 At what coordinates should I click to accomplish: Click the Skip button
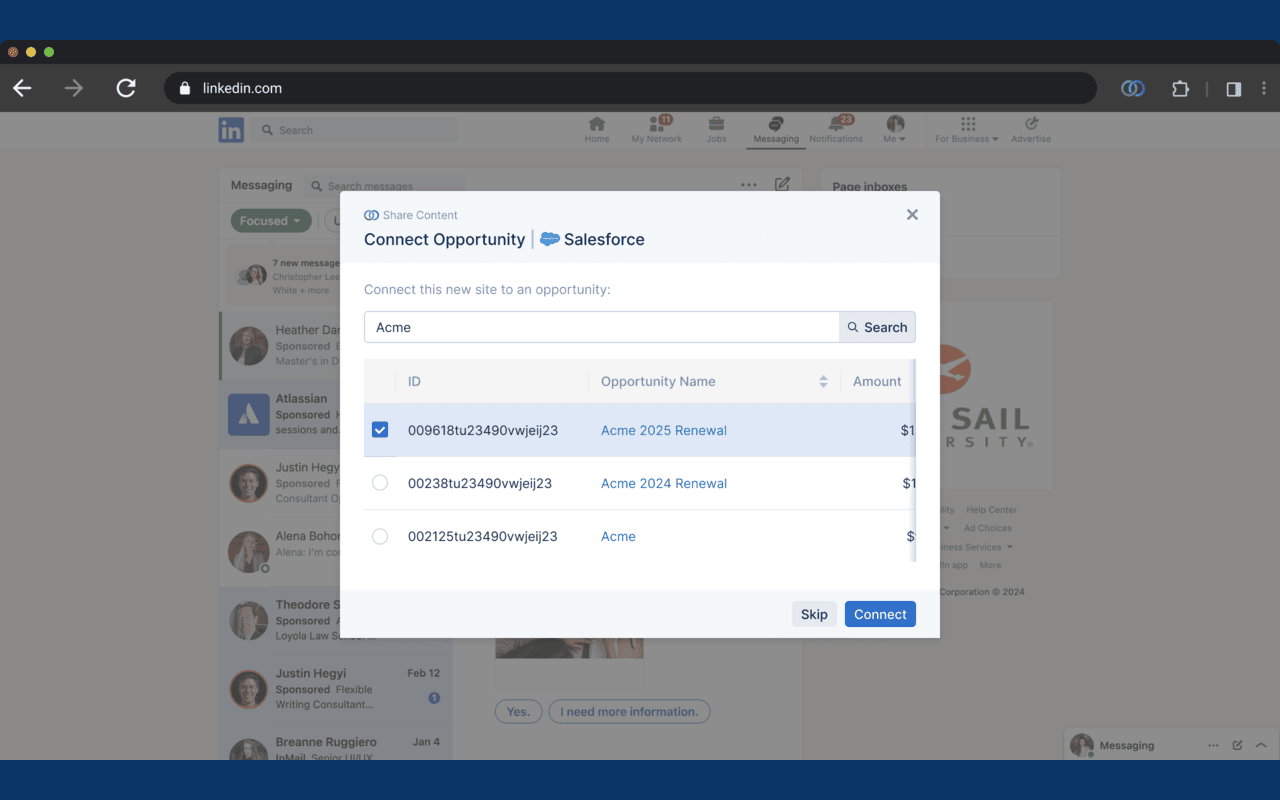tap(814, 614)
